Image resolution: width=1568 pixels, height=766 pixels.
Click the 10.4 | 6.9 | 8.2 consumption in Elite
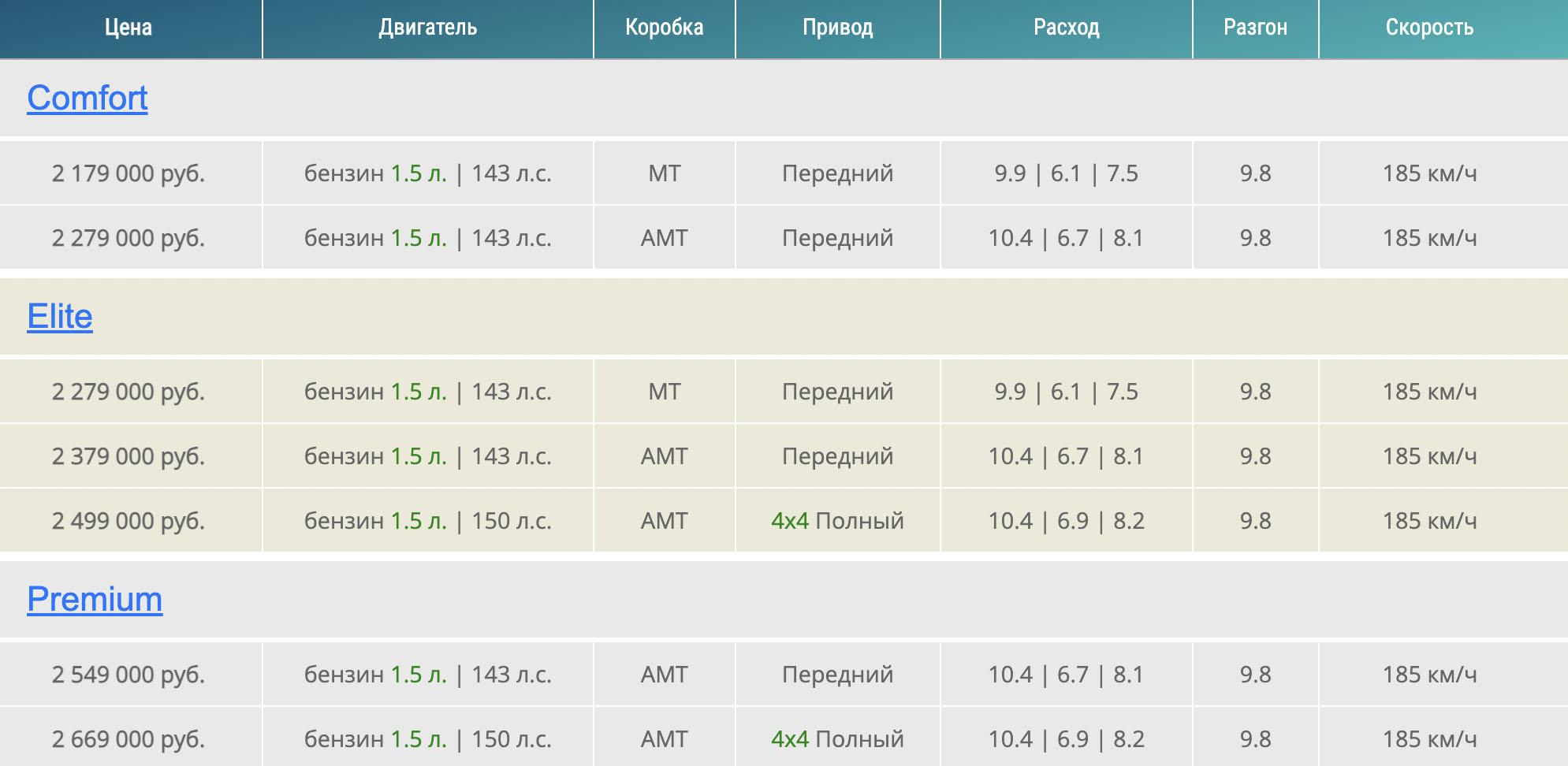click(x=1066, y=521)
